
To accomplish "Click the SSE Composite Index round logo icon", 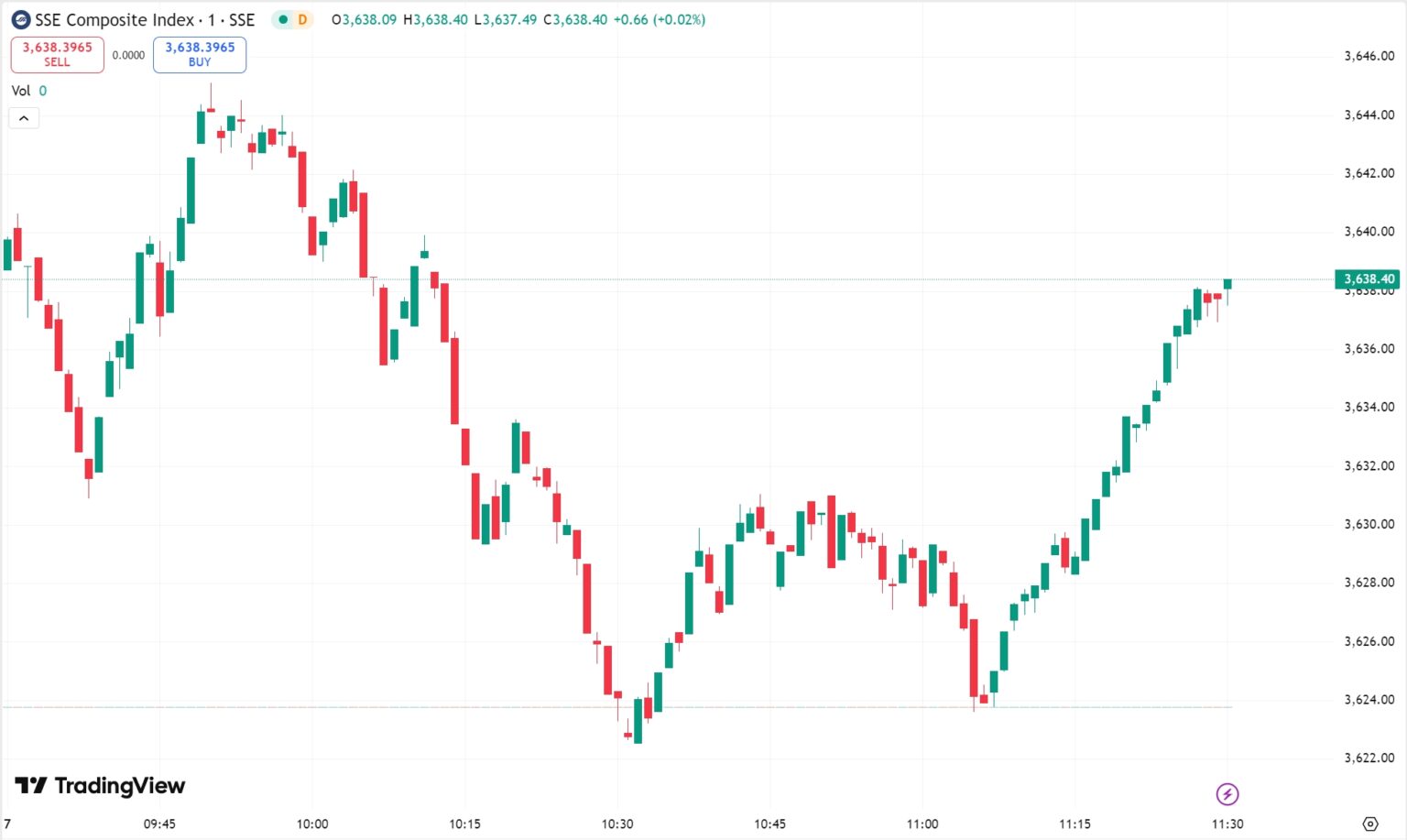I will [21, 19].
